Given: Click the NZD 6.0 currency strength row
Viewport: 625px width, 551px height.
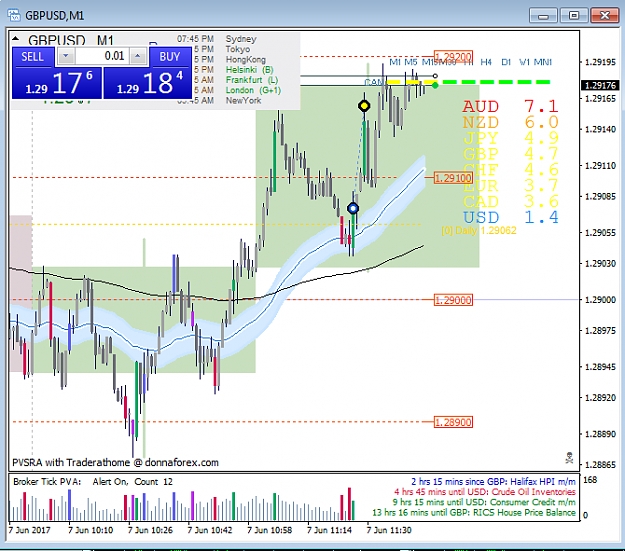Looking at the screenshot, I should (510, 122).
